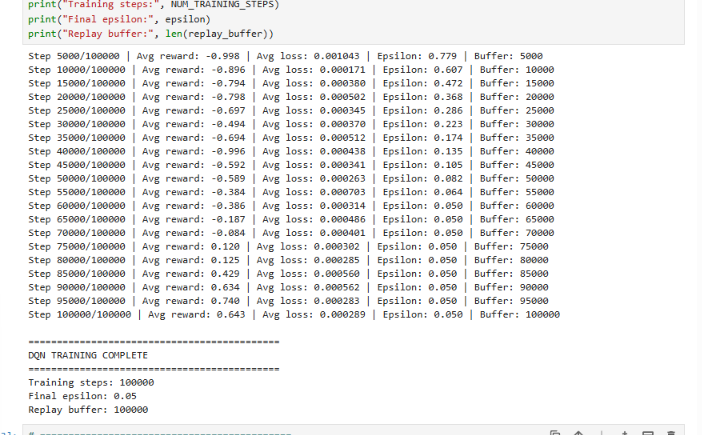702x435 pixels.
Task: Click the Epsilon value 0.607
Action: pyautogui.click(x=448, y=70)
